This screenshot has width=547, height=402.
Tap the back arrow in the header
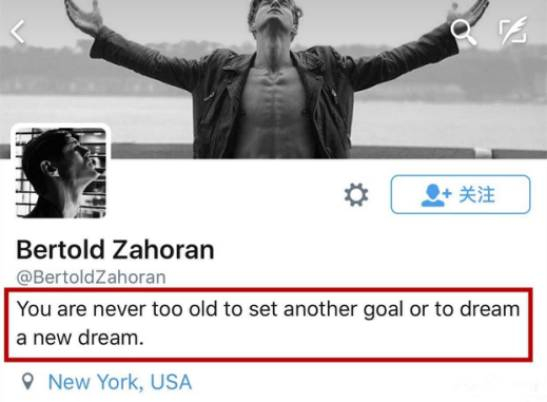(17, 32)
